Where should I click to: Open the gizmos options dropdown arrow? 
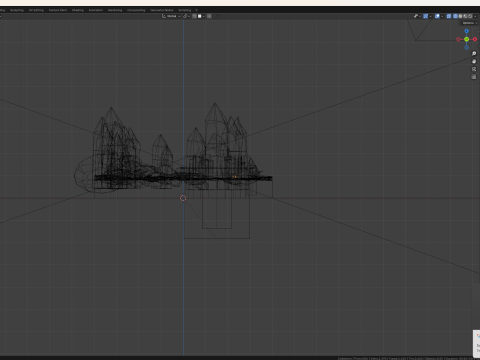tap(430, 16)
